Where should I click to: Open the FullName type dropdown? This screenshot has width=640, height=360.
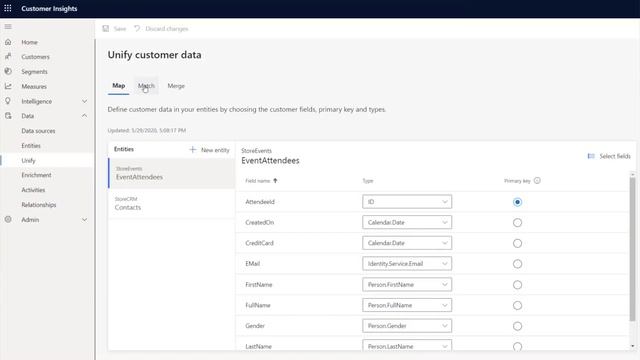click(407, 305)
